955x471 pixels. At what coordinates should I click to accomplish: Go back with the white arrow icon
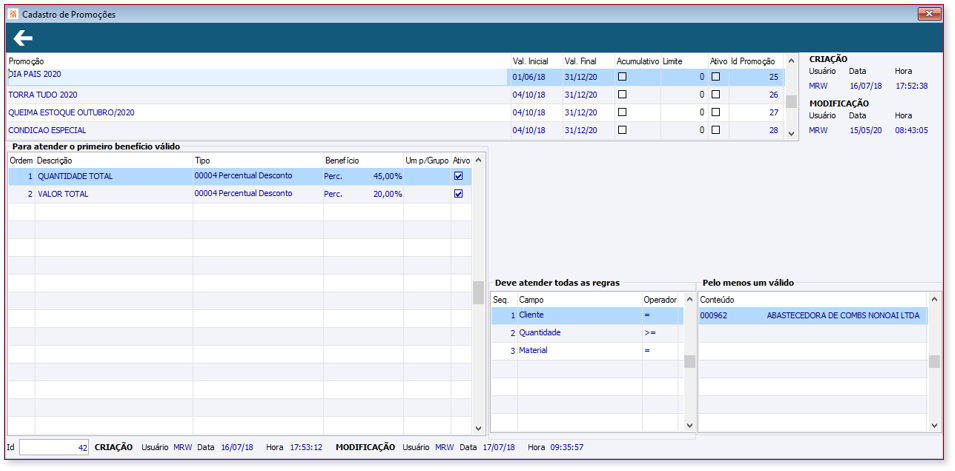pos(23,38)
